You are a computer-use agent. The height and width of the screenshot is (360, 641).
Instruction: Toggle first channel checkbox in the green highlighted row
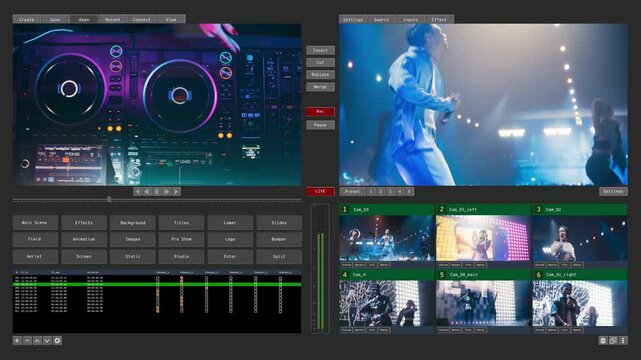point(157,284)
